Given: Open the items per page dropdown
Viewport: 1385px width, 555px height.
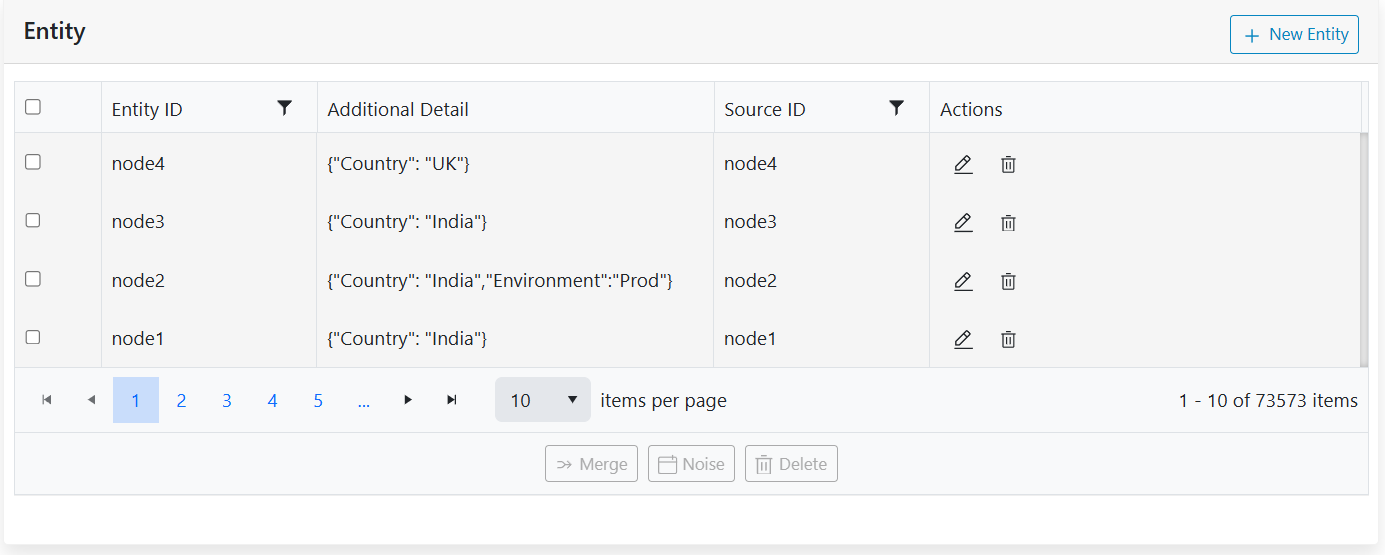Looking at the screenshot, I should point(542,400).
